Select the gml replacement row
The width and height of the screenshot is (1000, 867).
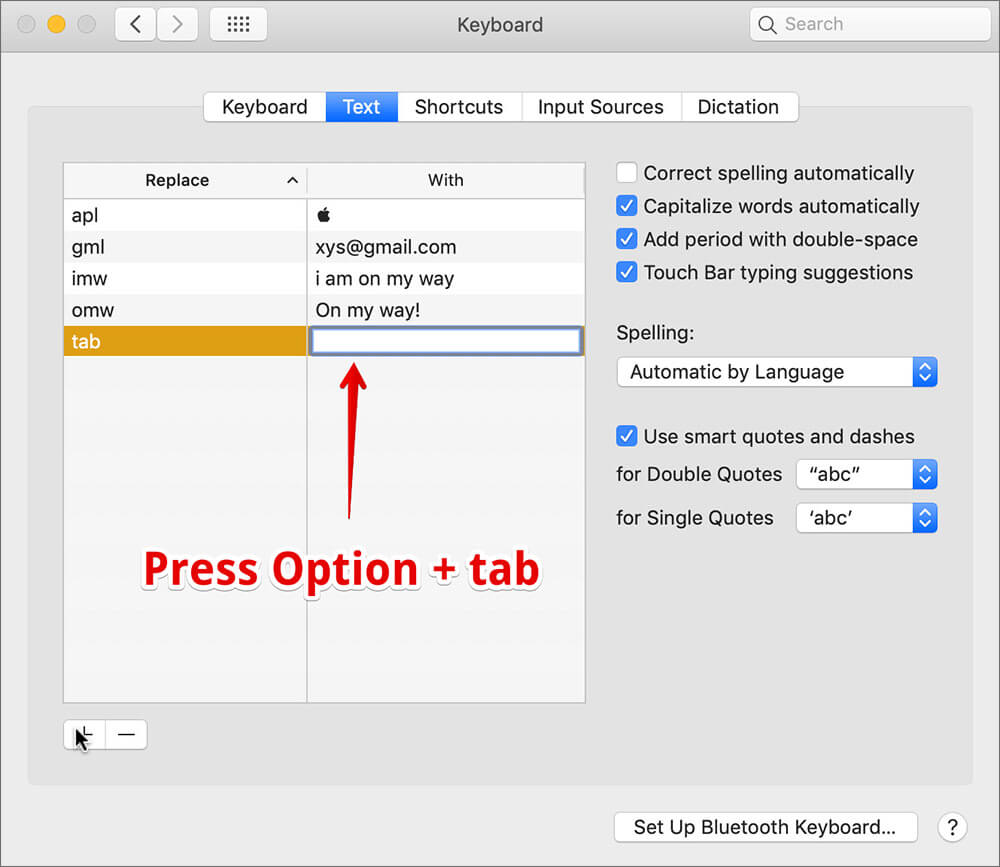(x=185, y=247)
